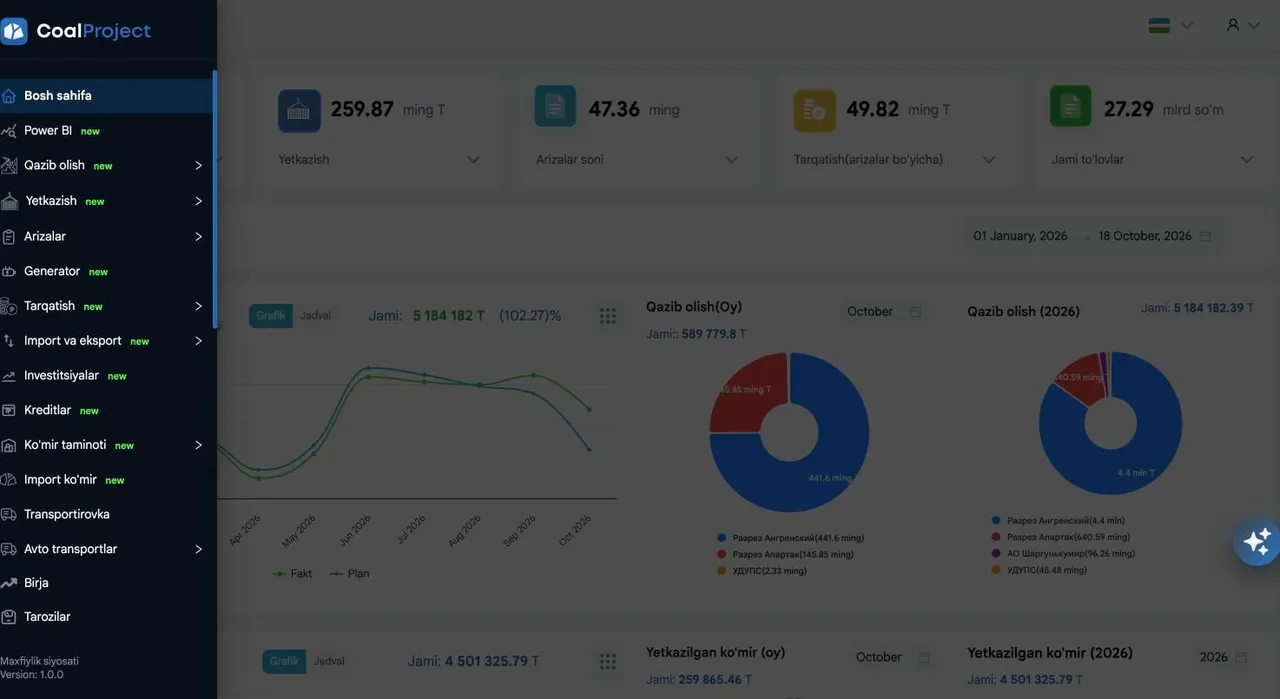Image resolution: width=1280 pixels, height=699 pixels.
Task: Open the language flag dropdown
Action: (1171, 25)
